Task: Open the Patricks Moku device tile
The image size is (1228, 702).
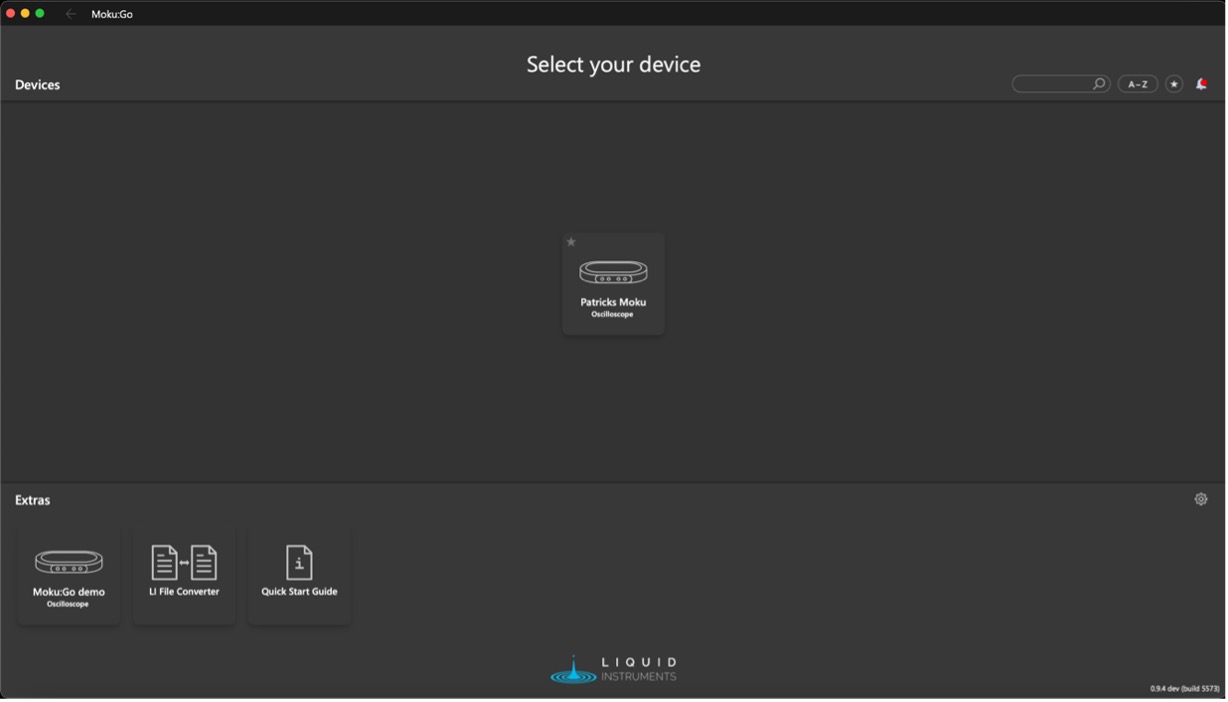Action: pos(613,285)
